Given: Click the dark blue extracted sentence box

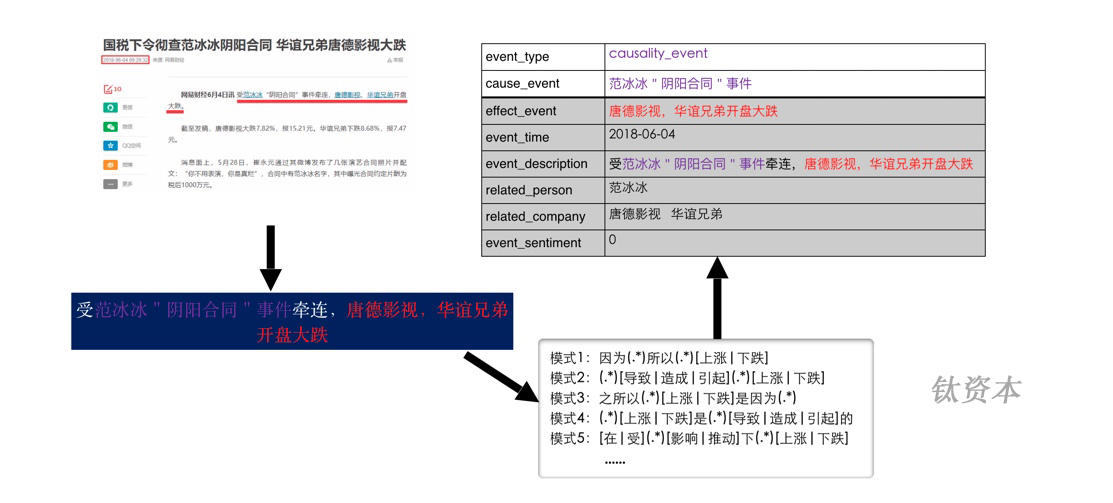Looking at the screenshot, I should 292,320.
